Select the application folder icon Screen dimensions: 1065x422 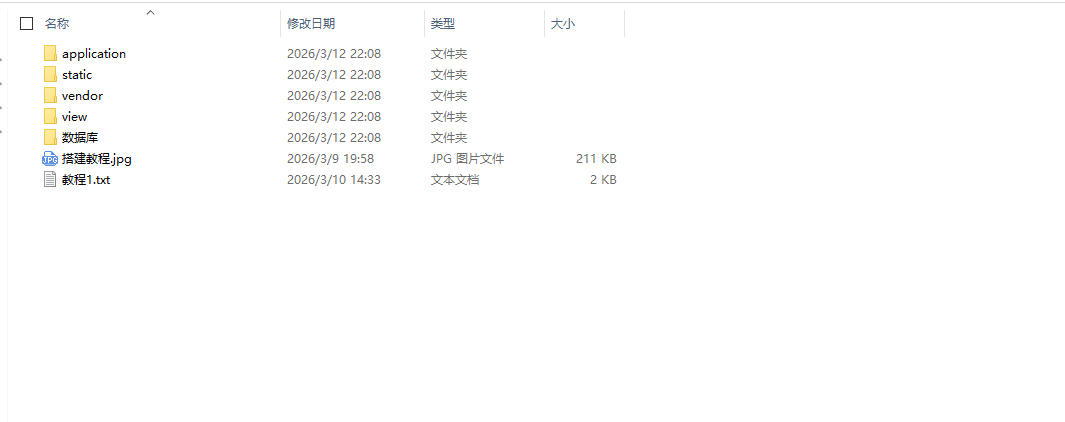click(x=50, y=54)
